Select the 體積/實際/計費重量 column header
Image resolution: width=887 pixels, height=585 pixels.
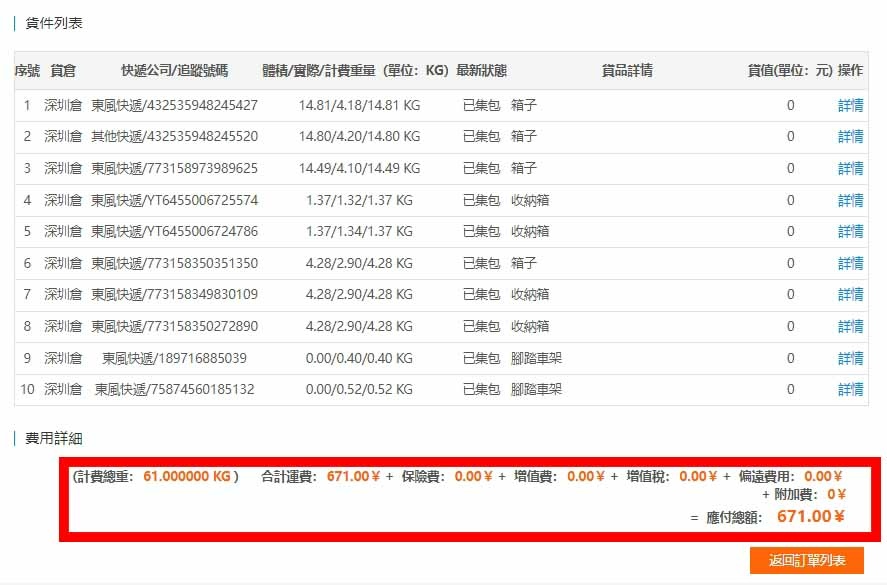[x=355, y=71]
